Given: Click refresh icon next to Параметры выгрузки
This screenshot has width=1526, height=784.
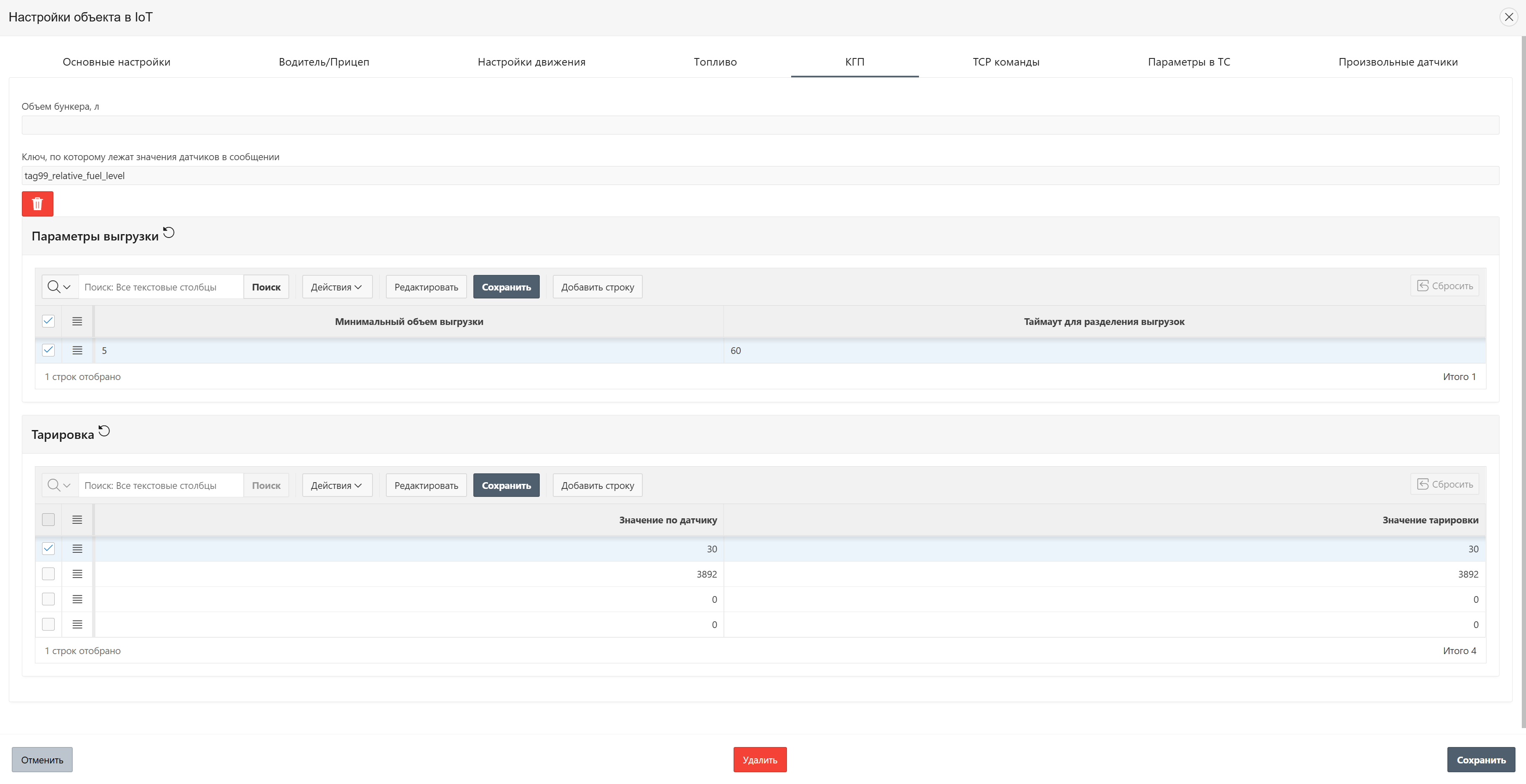Looking at the screenshot, I should tap(169, 232).
